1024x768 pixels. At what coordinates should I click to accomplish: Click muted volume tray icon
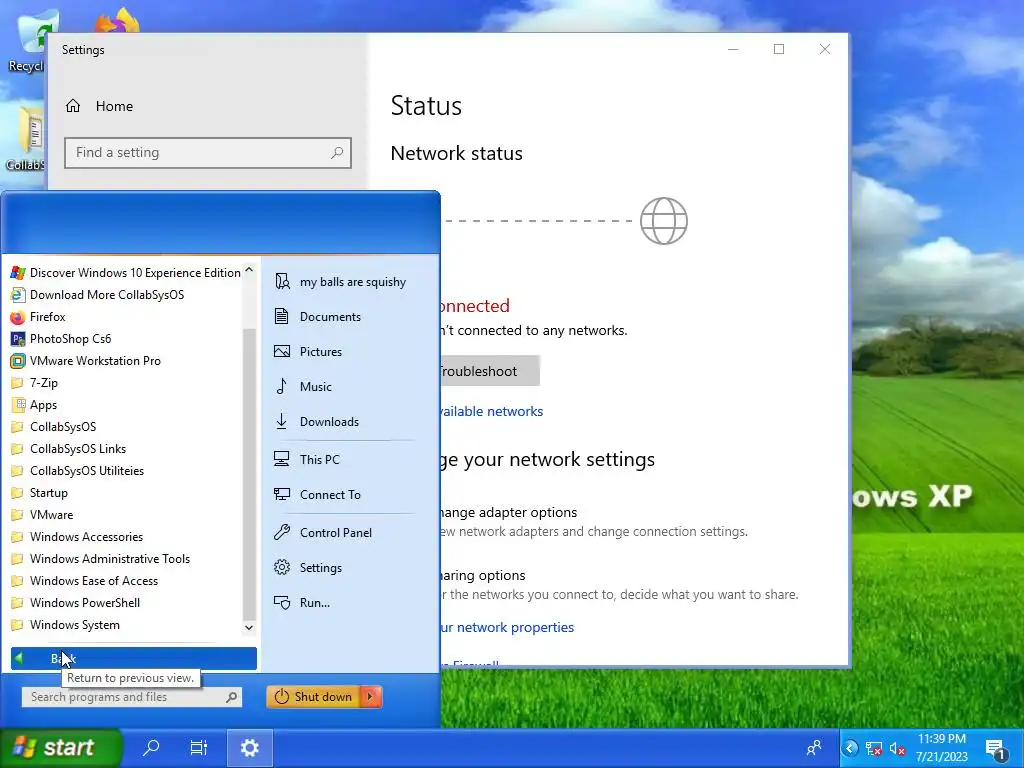click(898, 749)
